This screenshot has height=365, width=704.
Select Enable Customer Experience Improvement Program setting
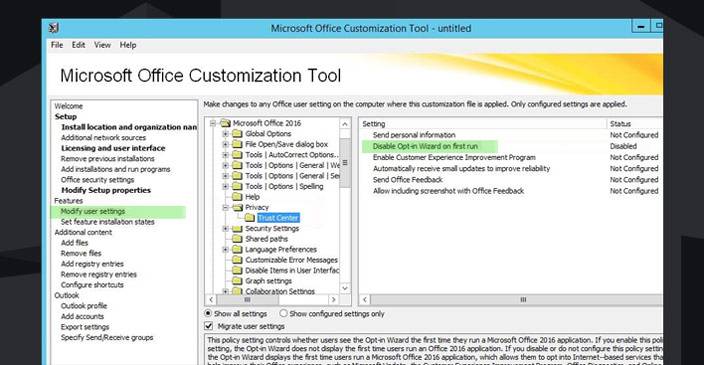pos(511,158)
